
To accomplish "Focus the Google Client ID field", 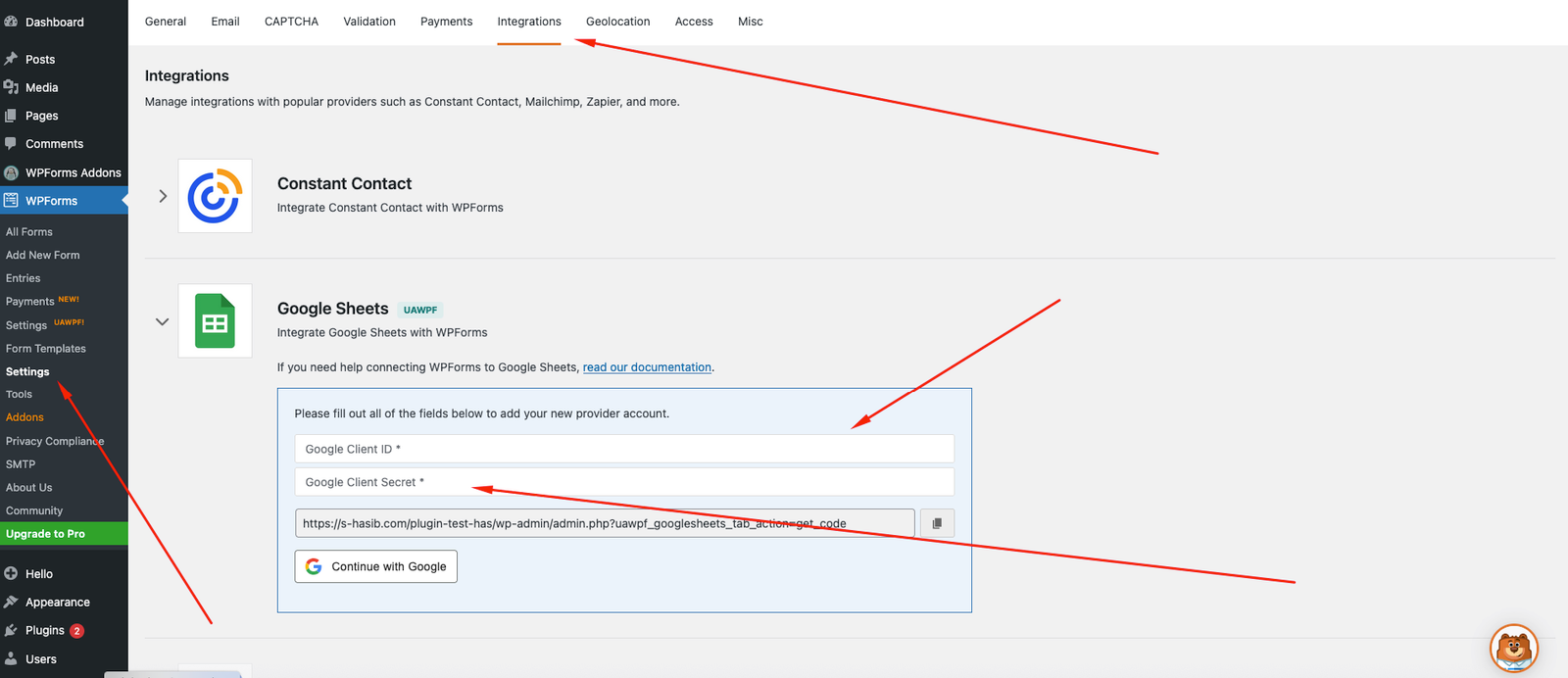I will click(624, 449).
